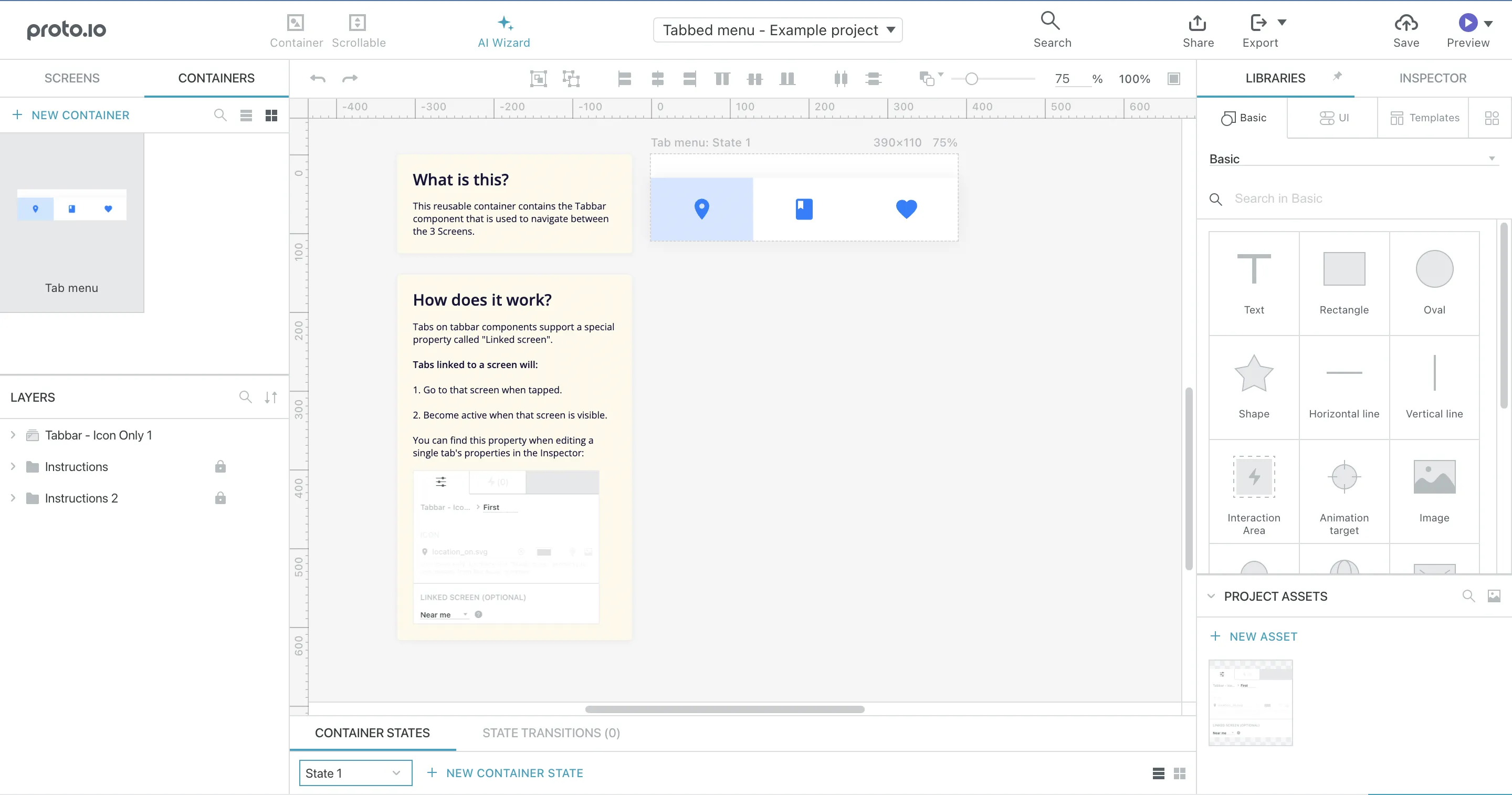Toggle lock on the Instructions layer
The image size is (1512, 795).
click(x=220, y=466)
